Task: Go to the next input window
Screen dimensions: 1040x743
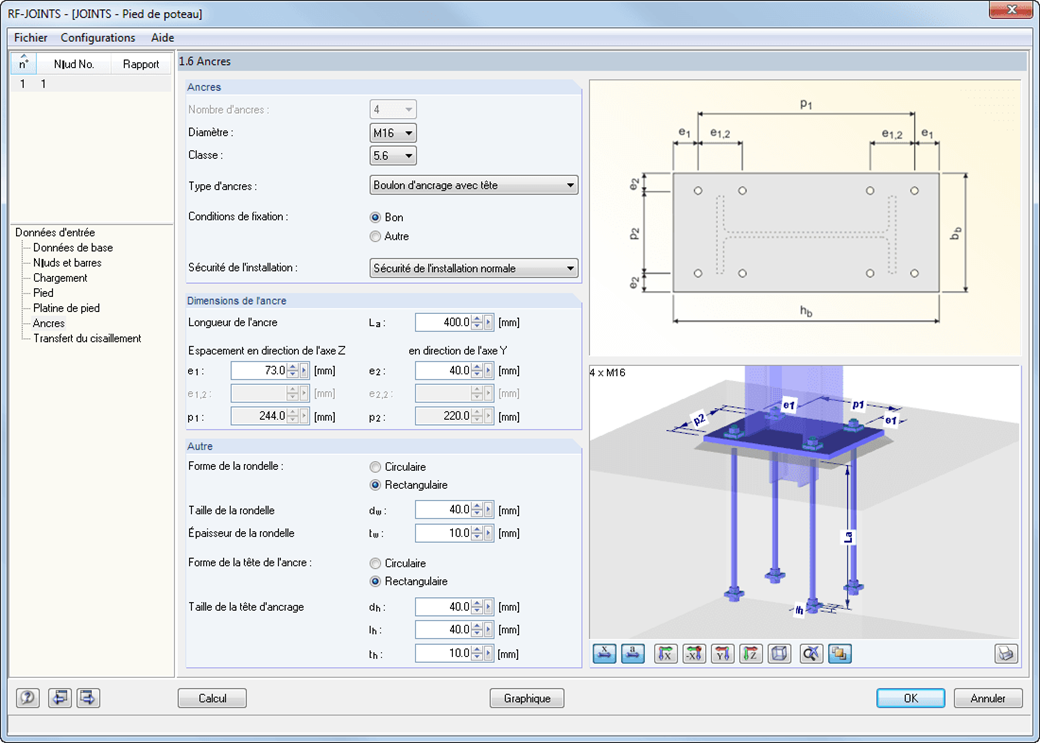Action: (x=89, y=698)
